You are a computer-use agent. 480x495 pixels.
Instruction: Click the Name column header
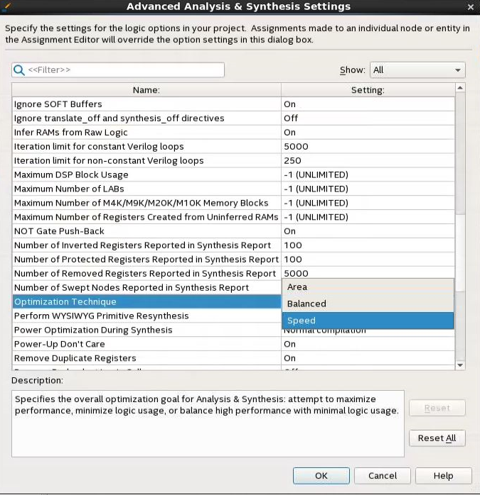(146, 90)
